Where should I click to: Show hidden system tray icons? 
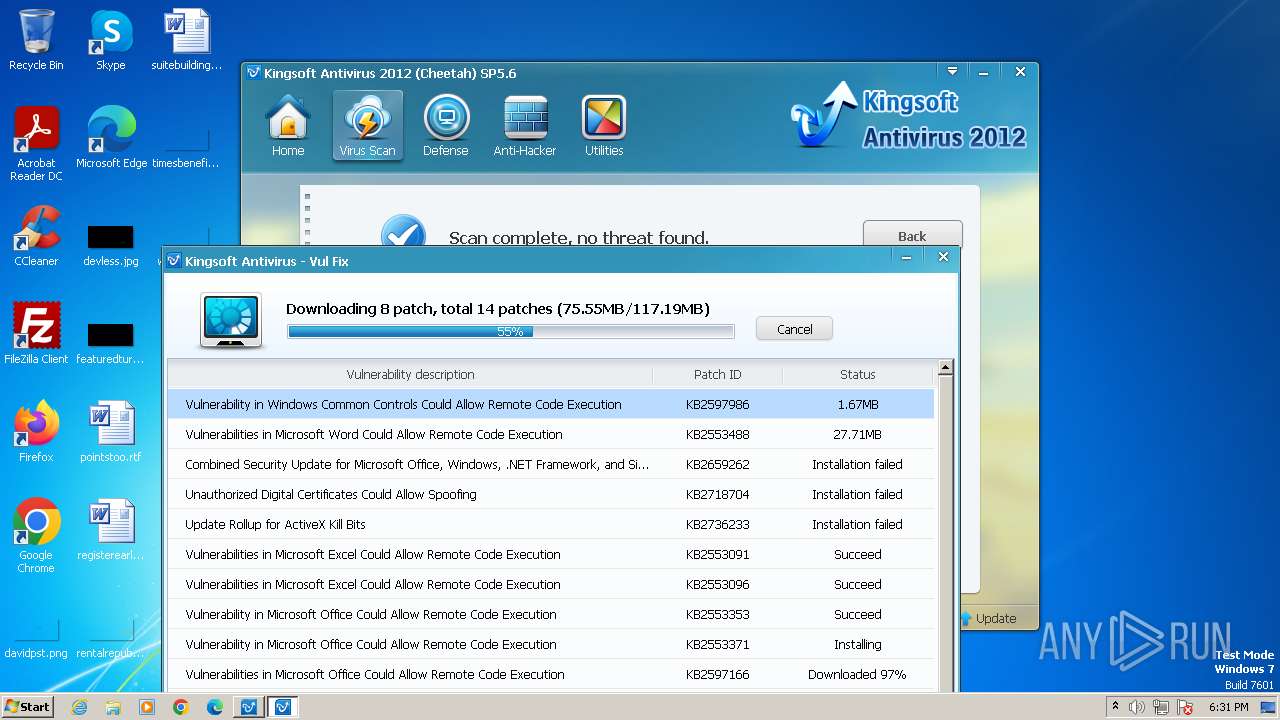(x=1115, y=707)
